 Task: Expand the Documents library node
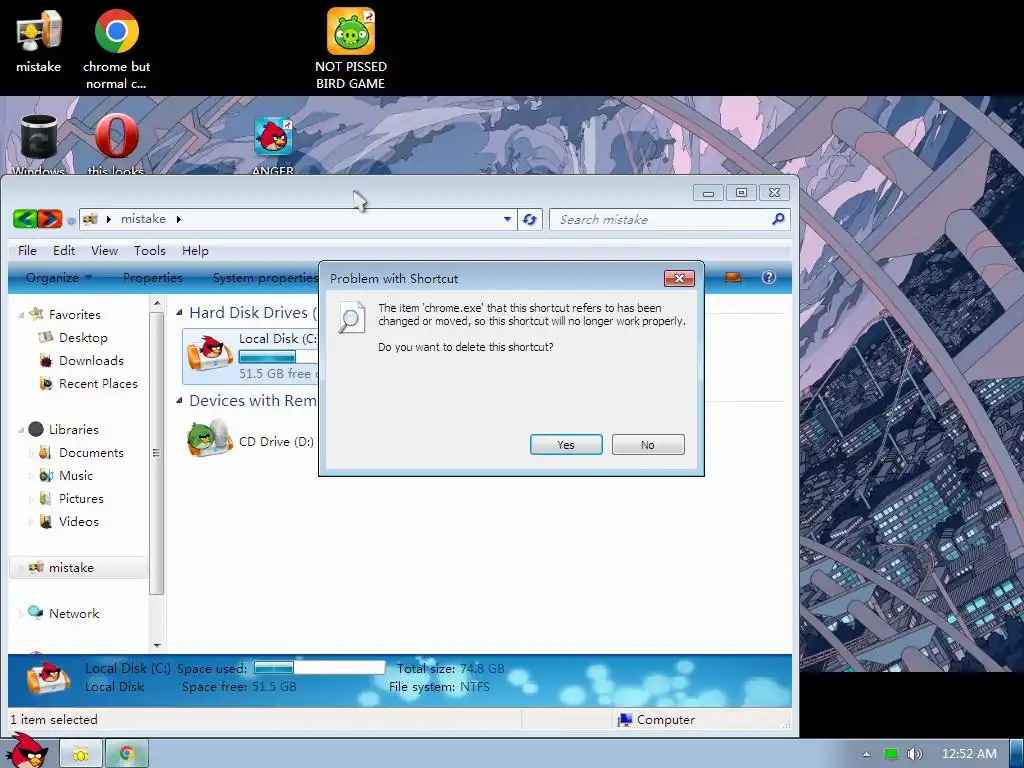(31, 453)
